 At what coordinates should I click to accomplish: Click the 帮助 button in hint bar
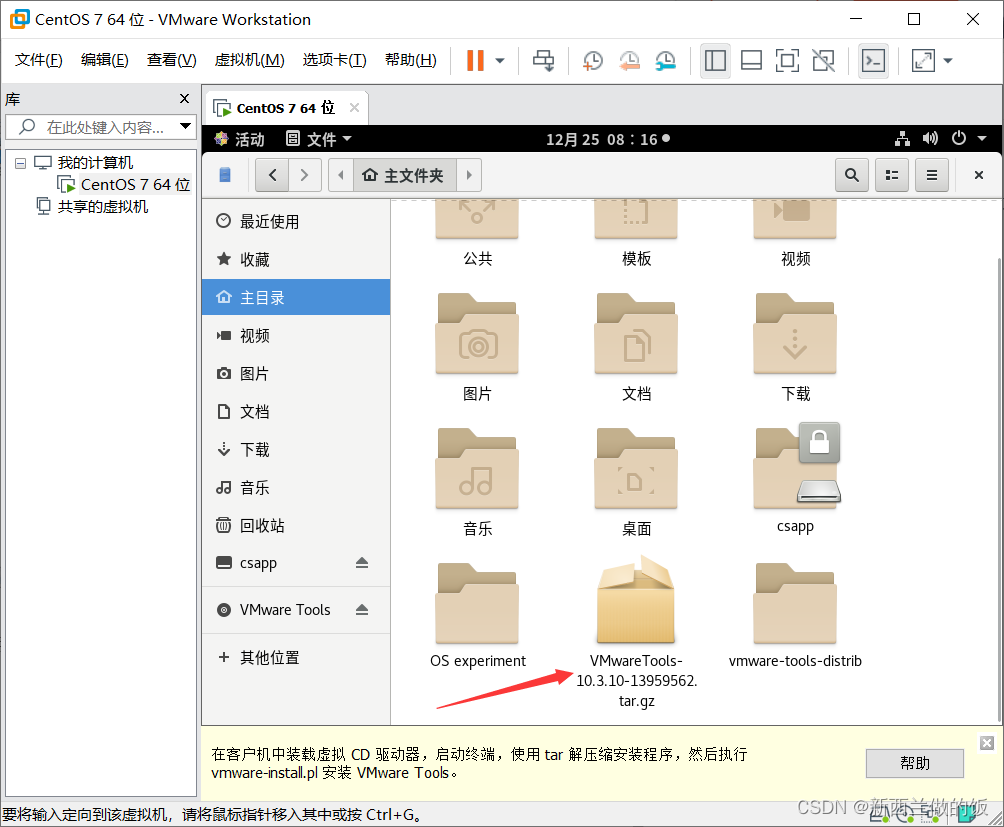tap(914, 763)
